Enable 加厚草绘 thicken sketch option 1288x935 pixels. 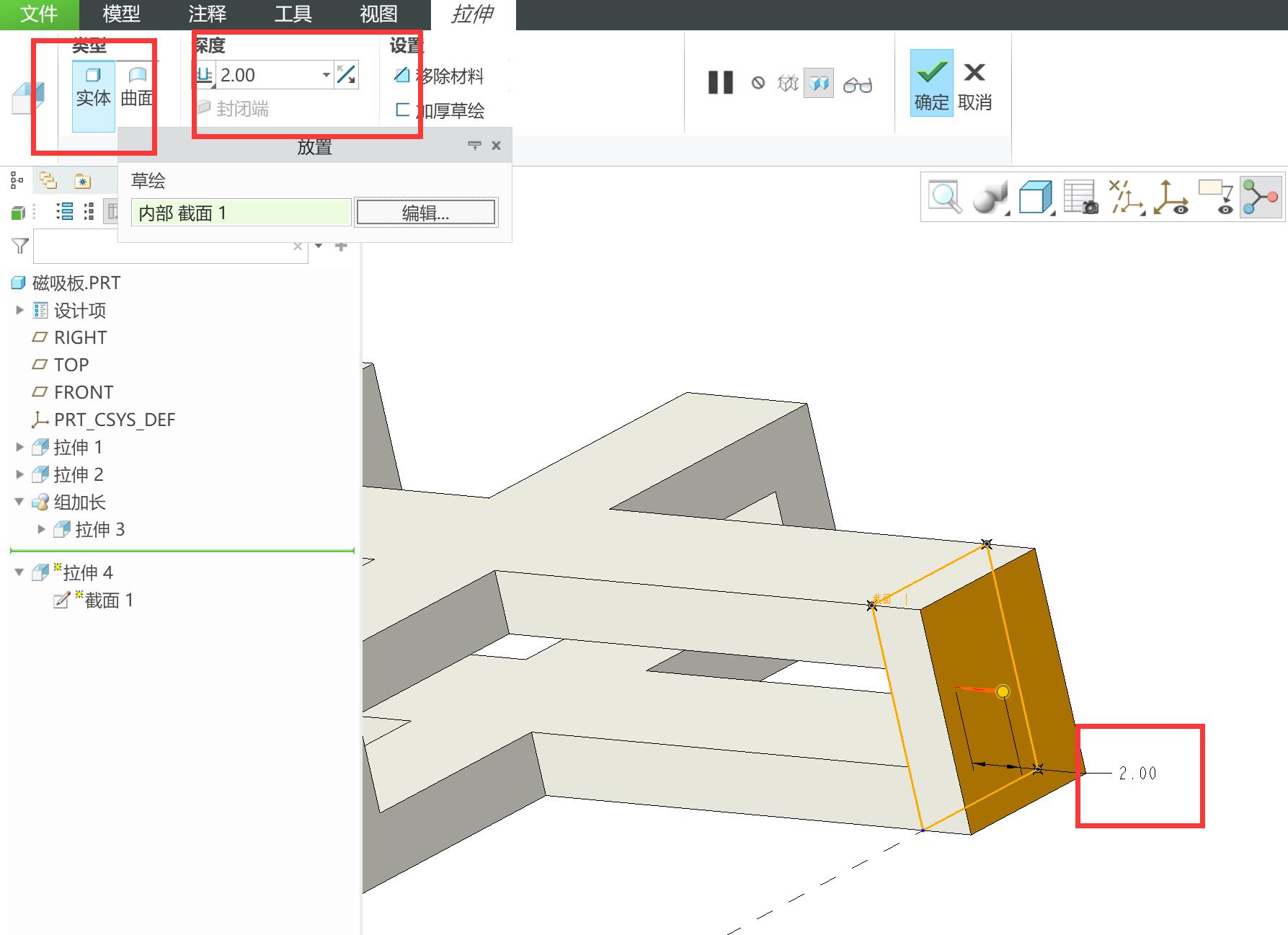pos(439,110)
